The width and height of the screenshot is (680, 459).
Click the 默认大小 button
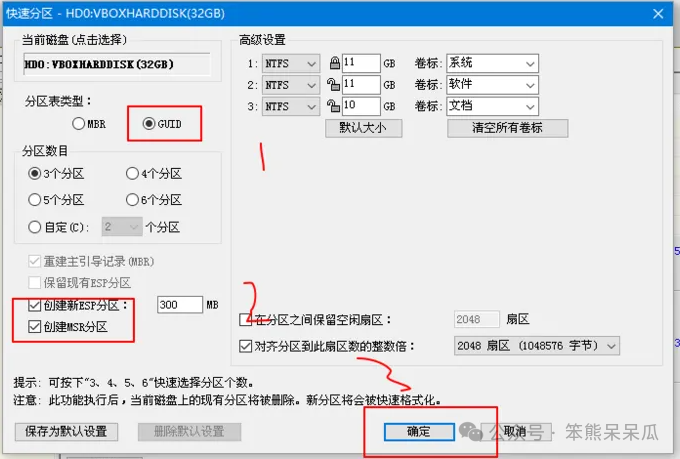363,128
